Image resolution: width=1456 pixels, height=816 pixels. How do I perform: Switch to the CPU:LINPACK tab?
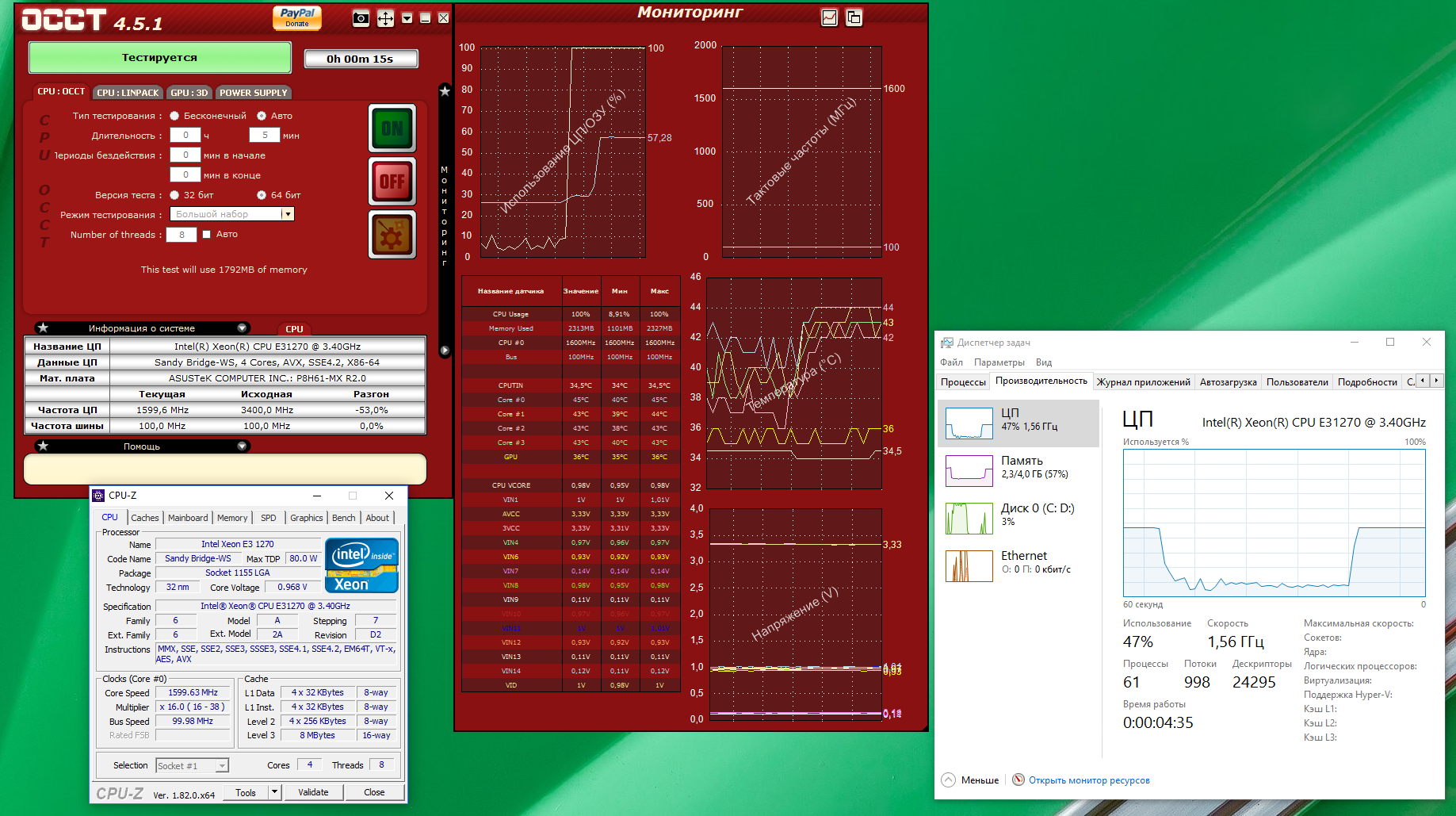[x=128, y=93]
